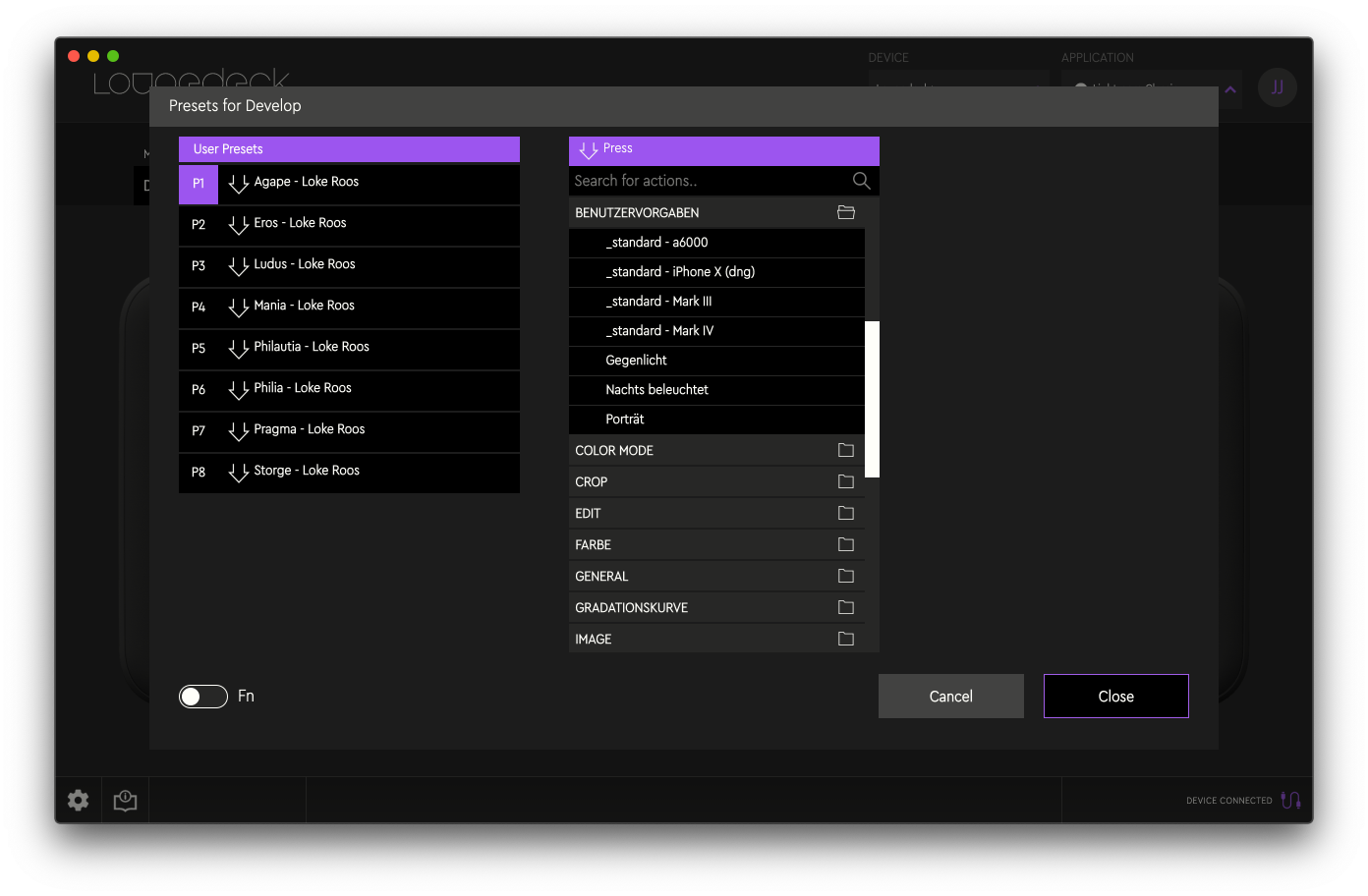This screenshot has width=1368, height=896.
Task: Choose the Nachts beleuchtet preset
Action: click(x=716, y=390)
